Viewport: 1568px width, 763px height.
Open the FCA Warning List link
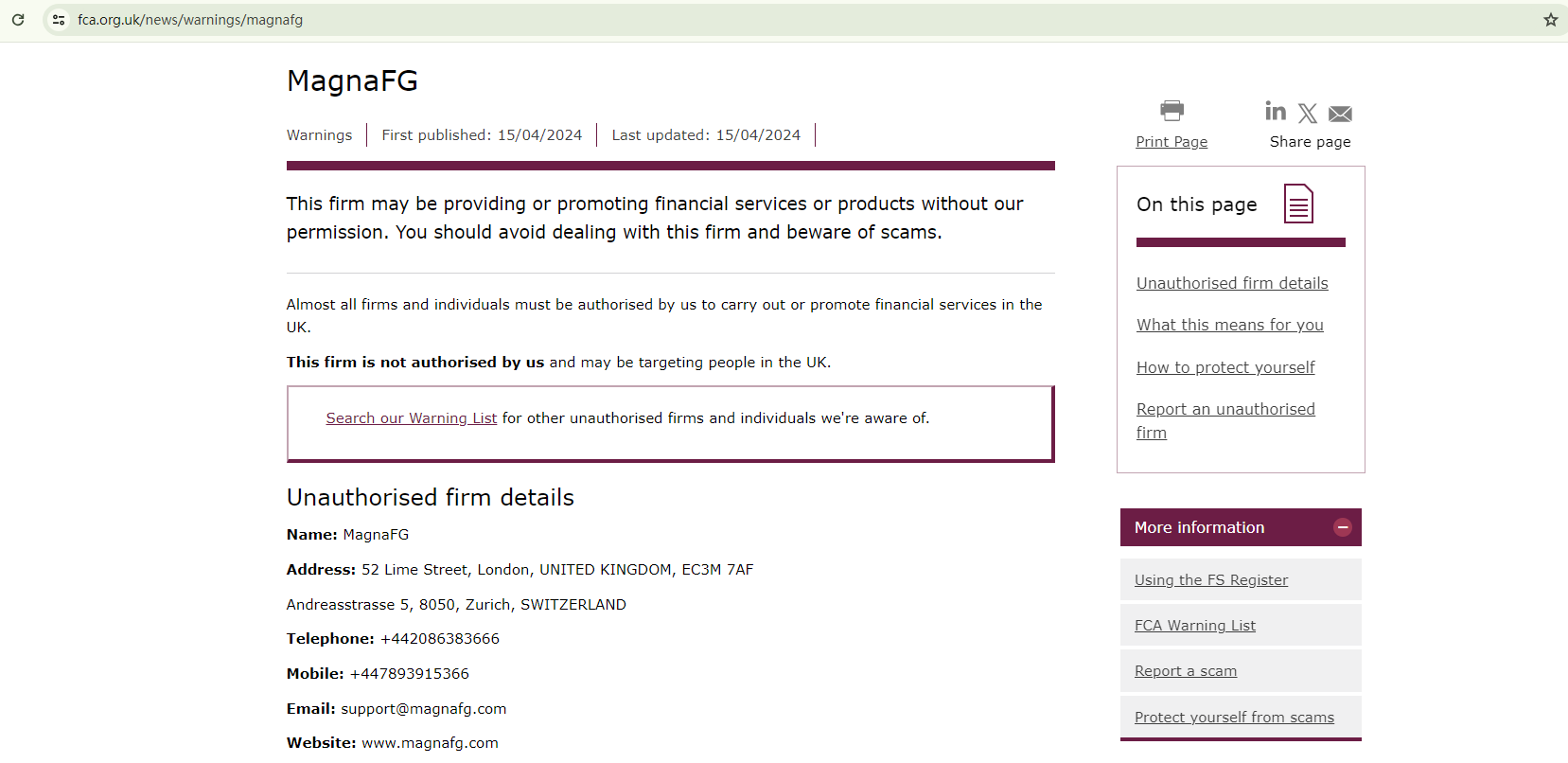point(1195,626)
